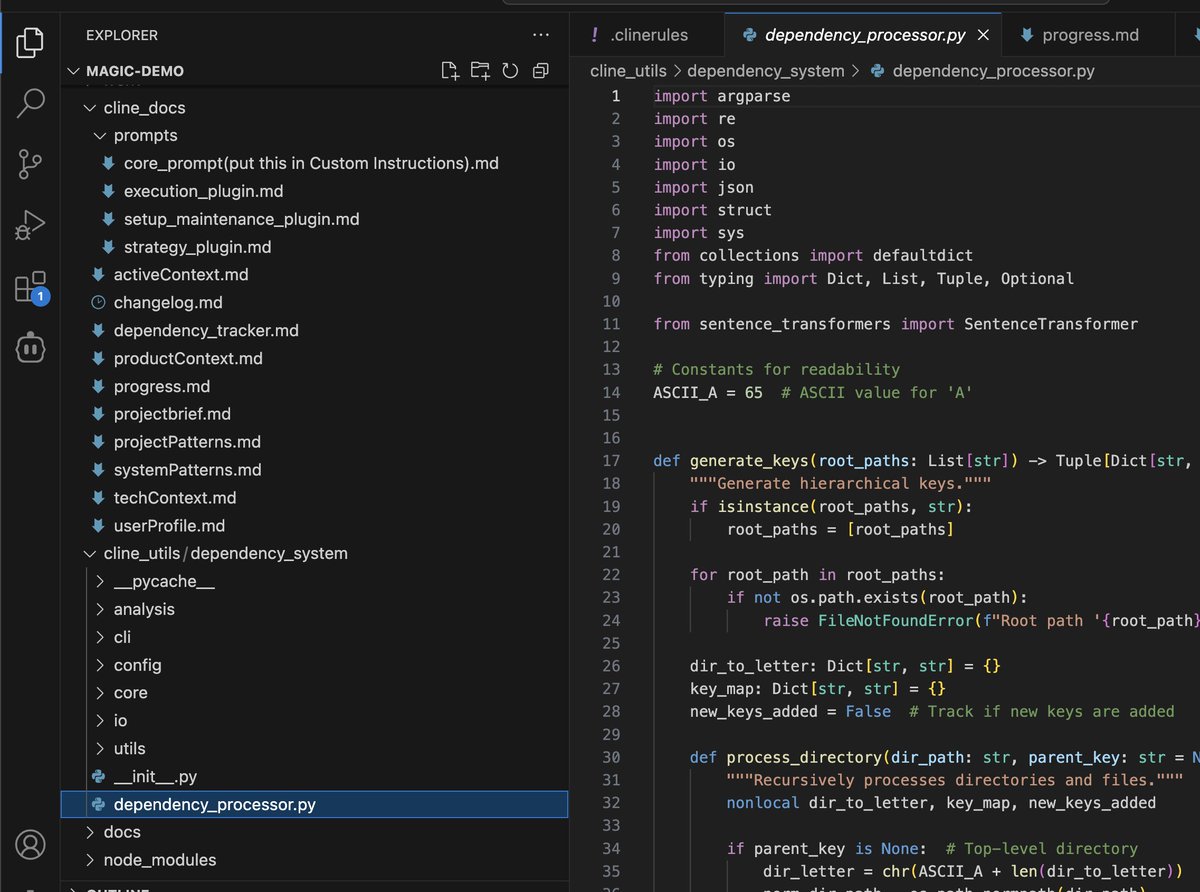Image resolution: width=1200 pixels, height=892 pixels.
Task: Click the Explorer more actions ellipsis
Action: click(541, 35)
